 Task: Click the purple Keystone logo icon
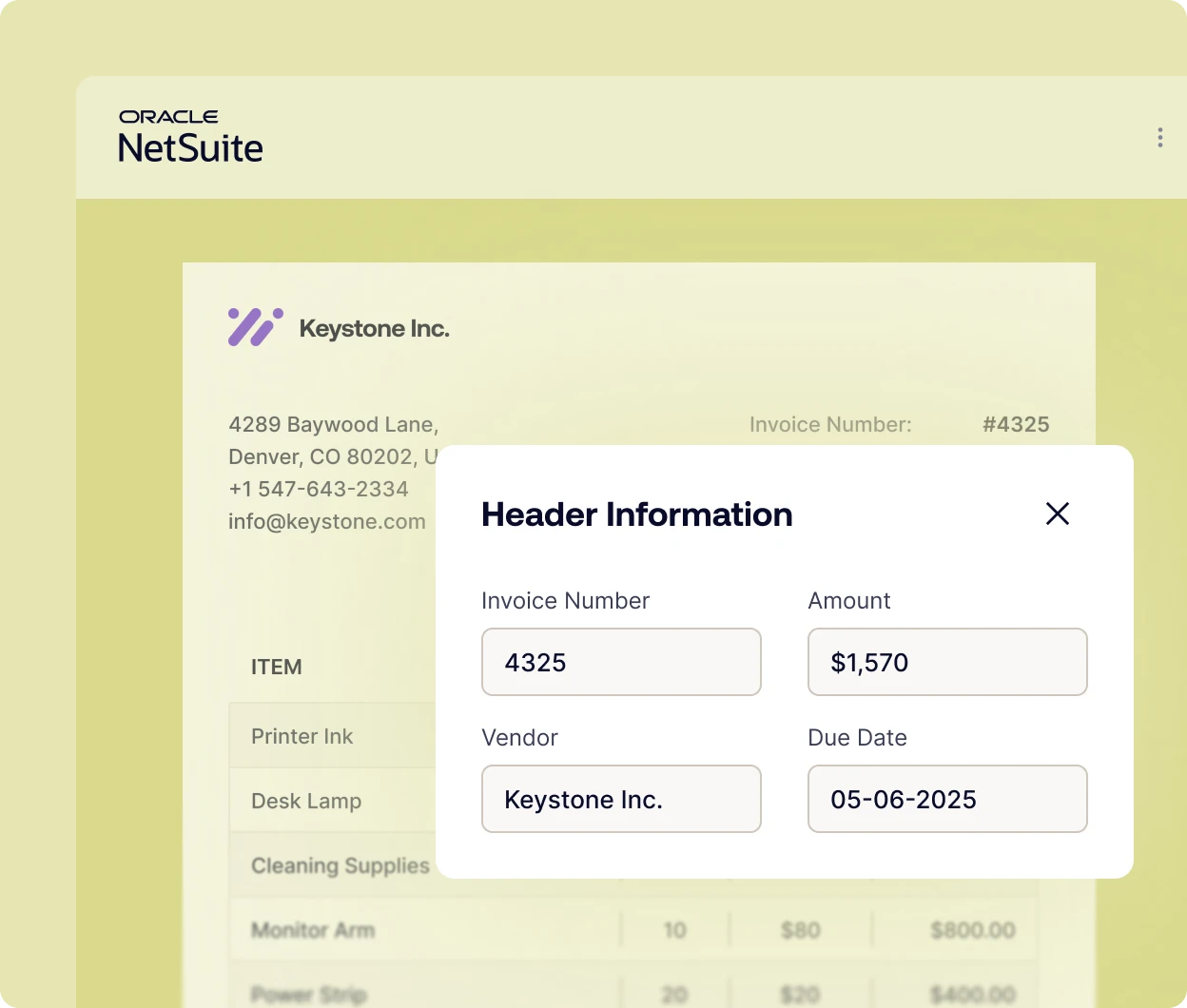[x=255, y=327]
